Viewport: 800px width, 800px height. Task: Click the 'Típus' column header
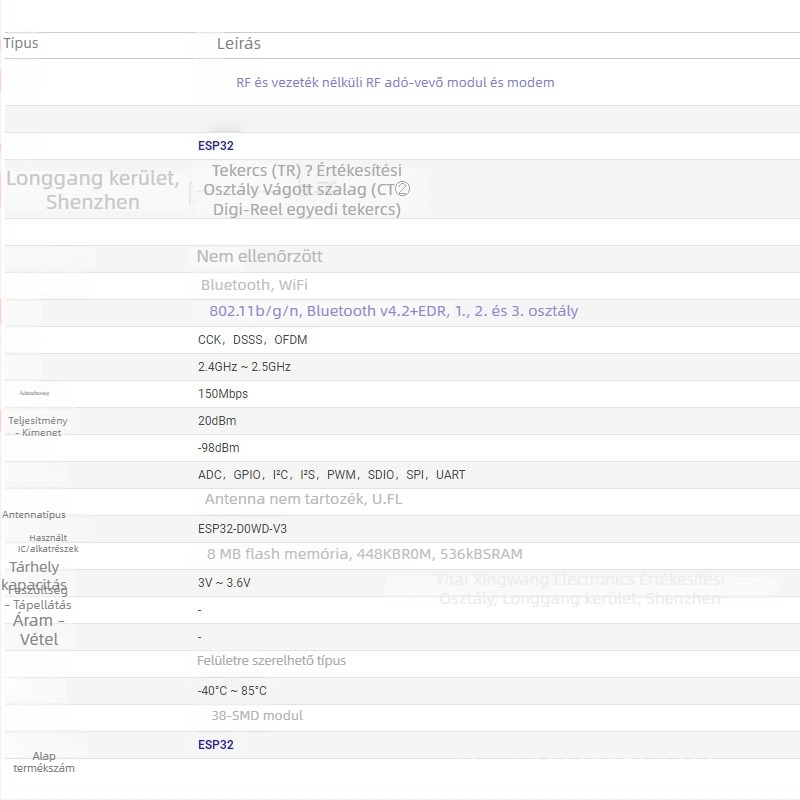(x=21, y=43)
